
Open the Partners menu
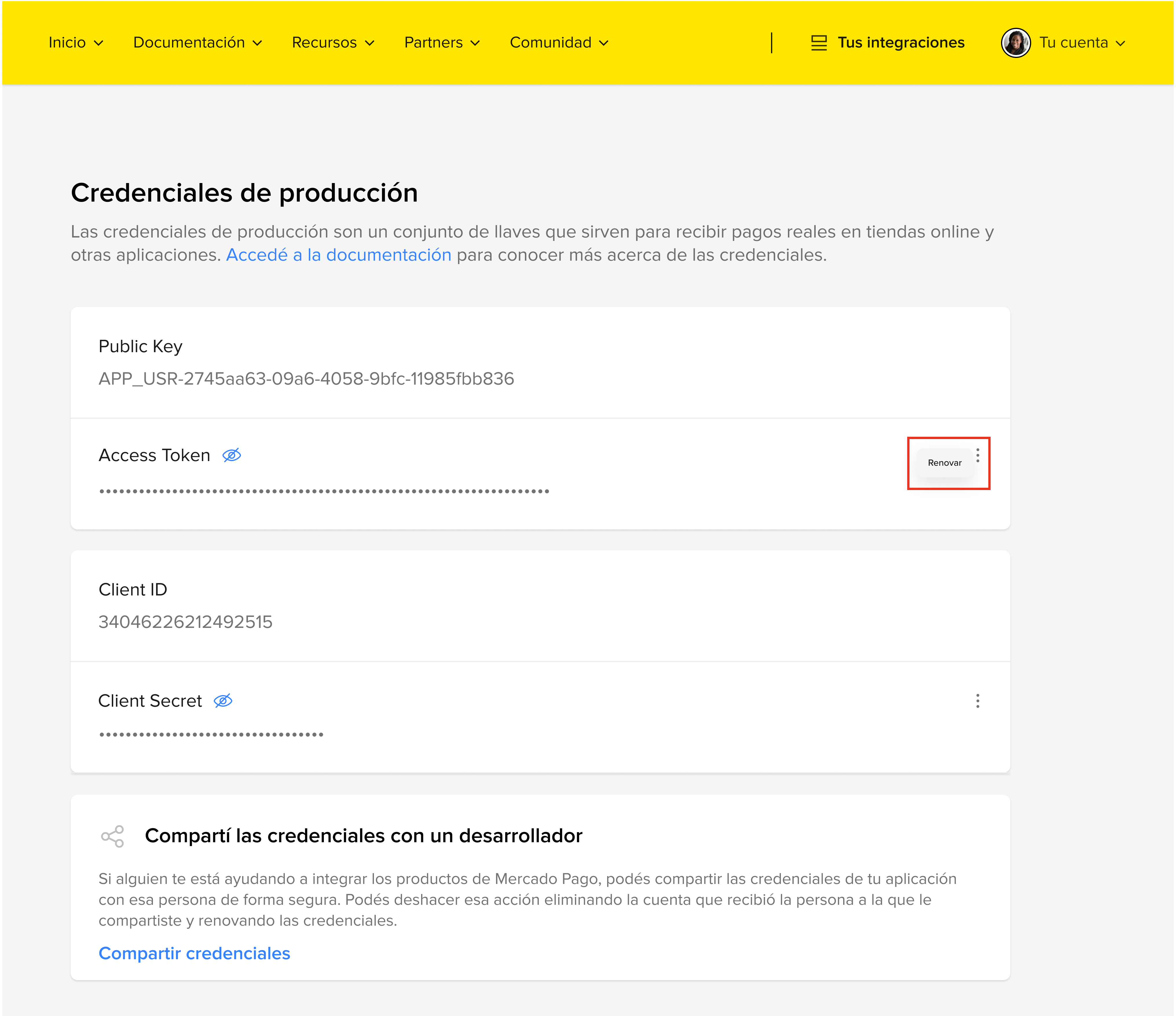tap(442, 43)
